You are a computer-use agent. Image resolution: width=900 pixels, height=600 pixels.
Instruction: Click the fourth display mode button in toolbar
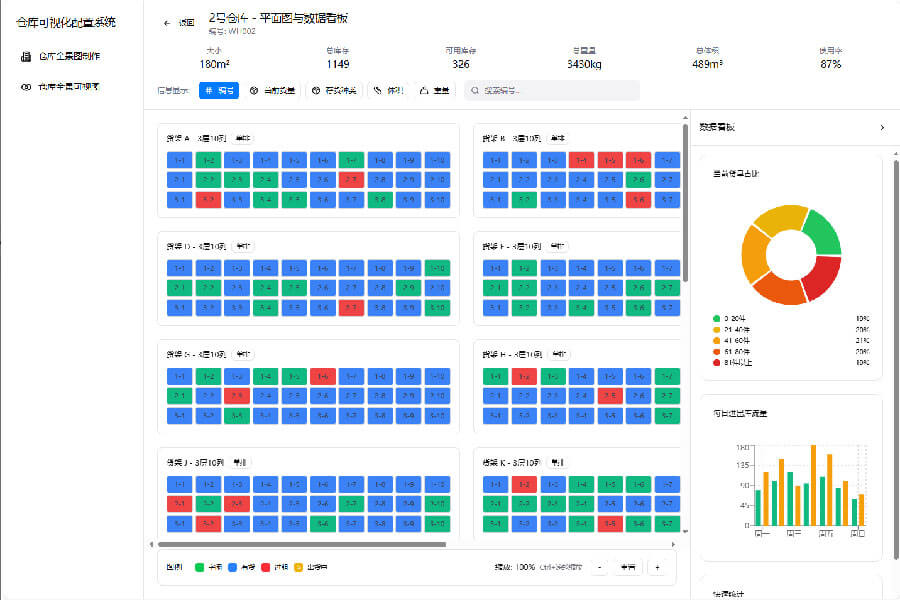pyautogui.click(x=389, y=91)
